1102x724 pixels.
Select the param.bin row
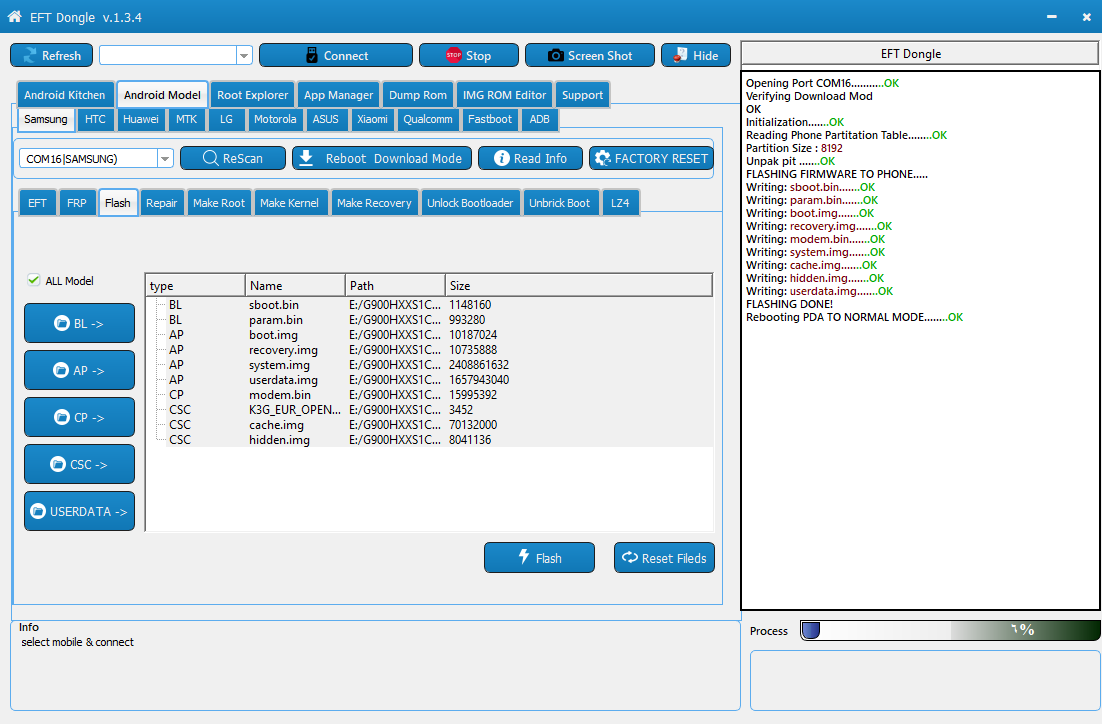coord(429,320)
